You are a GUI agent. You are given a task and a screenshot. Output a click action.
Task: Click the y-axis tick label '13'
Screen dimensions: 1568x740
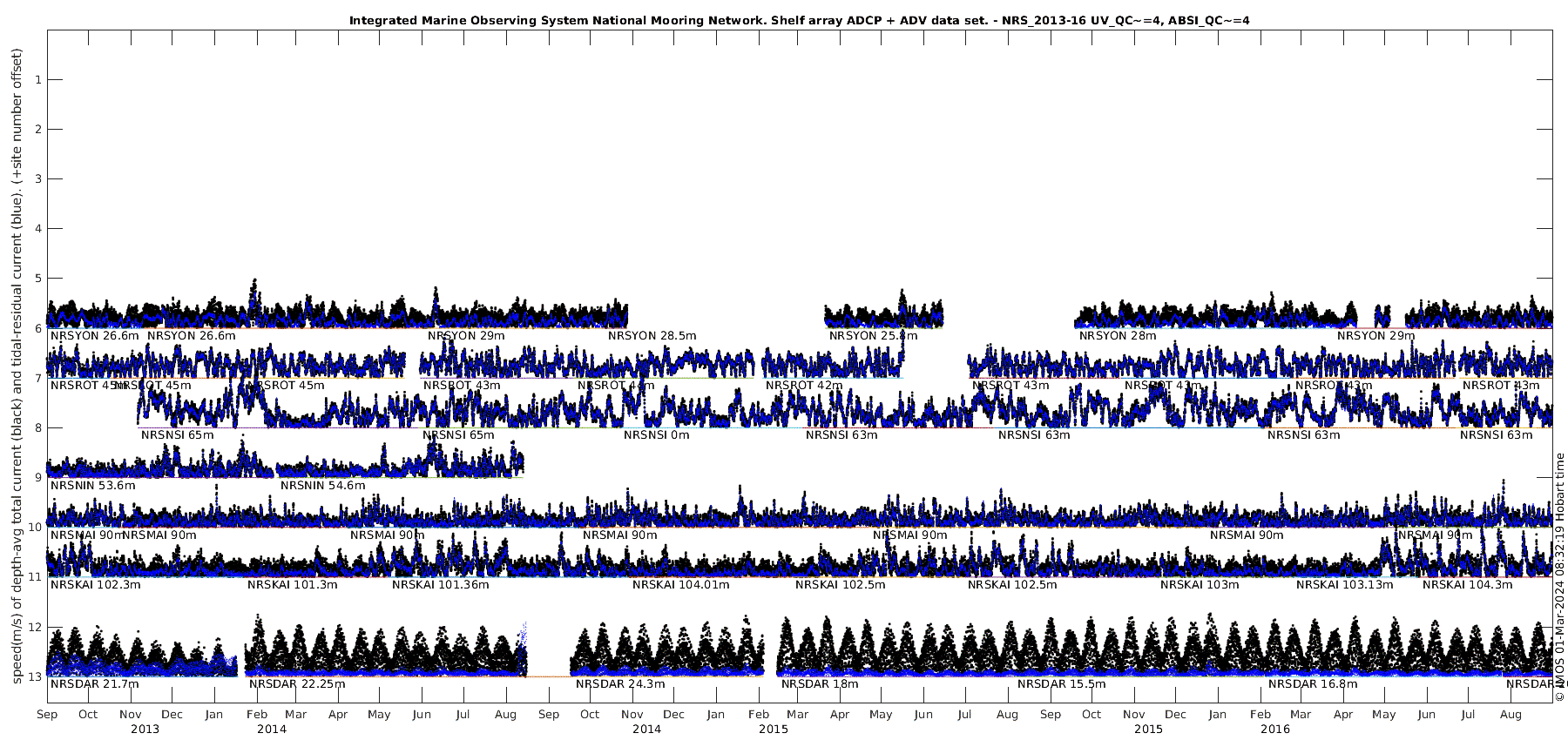click(x=35, y=676)
